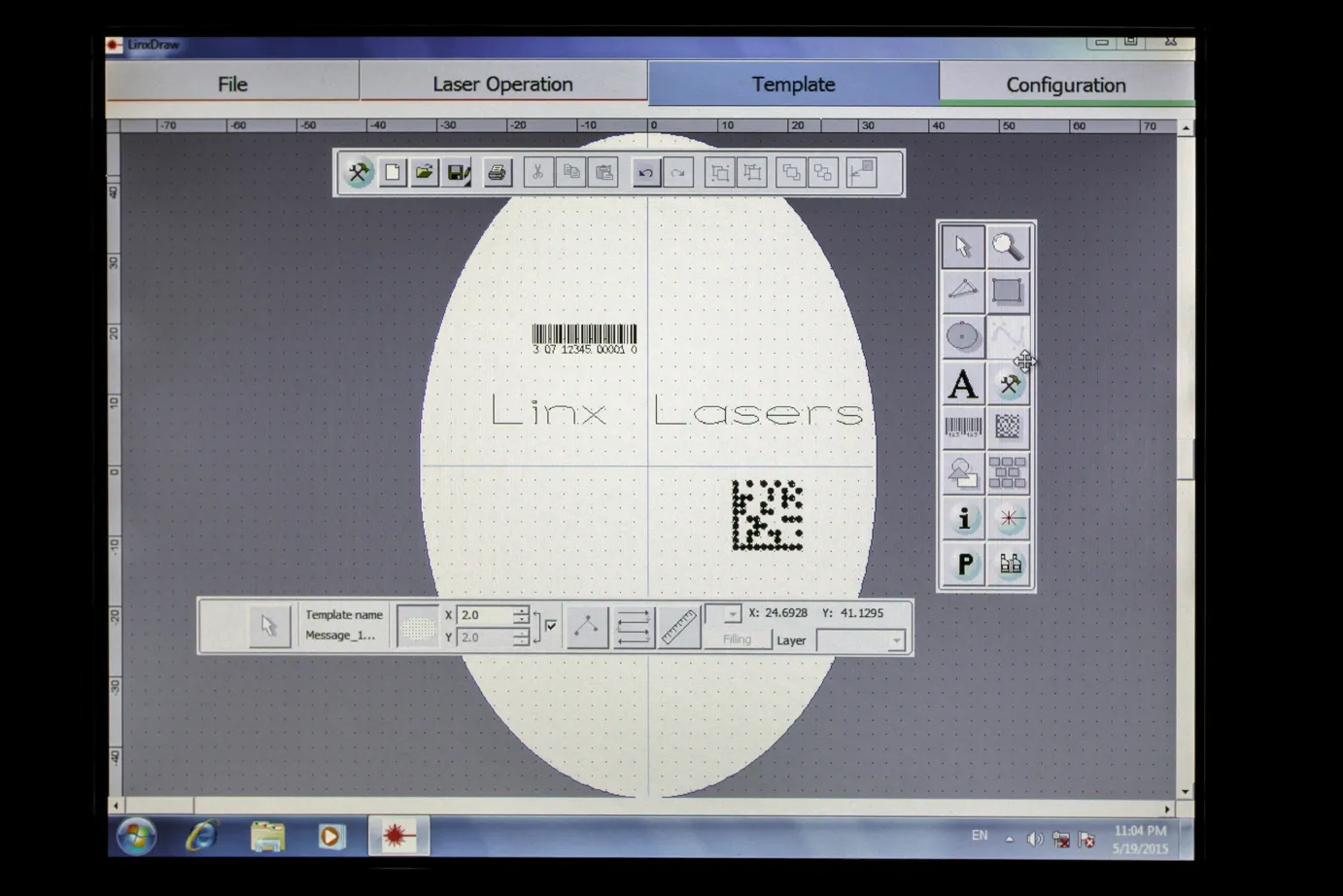The image size is (1343, 896).
Task: Select the Barcode tool in the toolbox
Action: tap(962, 428)
